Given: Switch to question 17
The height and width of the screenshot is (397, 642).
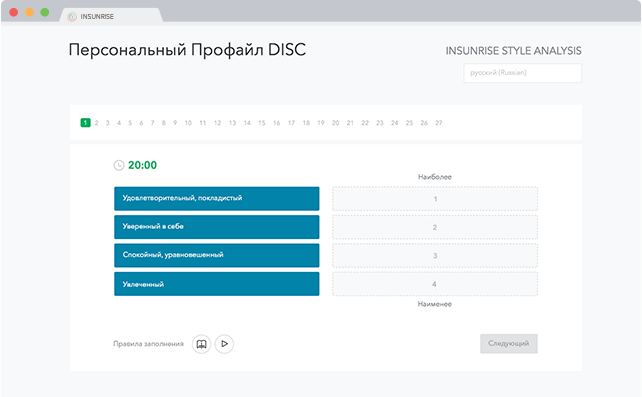Looking at the screenshot, I should point(292,123).
